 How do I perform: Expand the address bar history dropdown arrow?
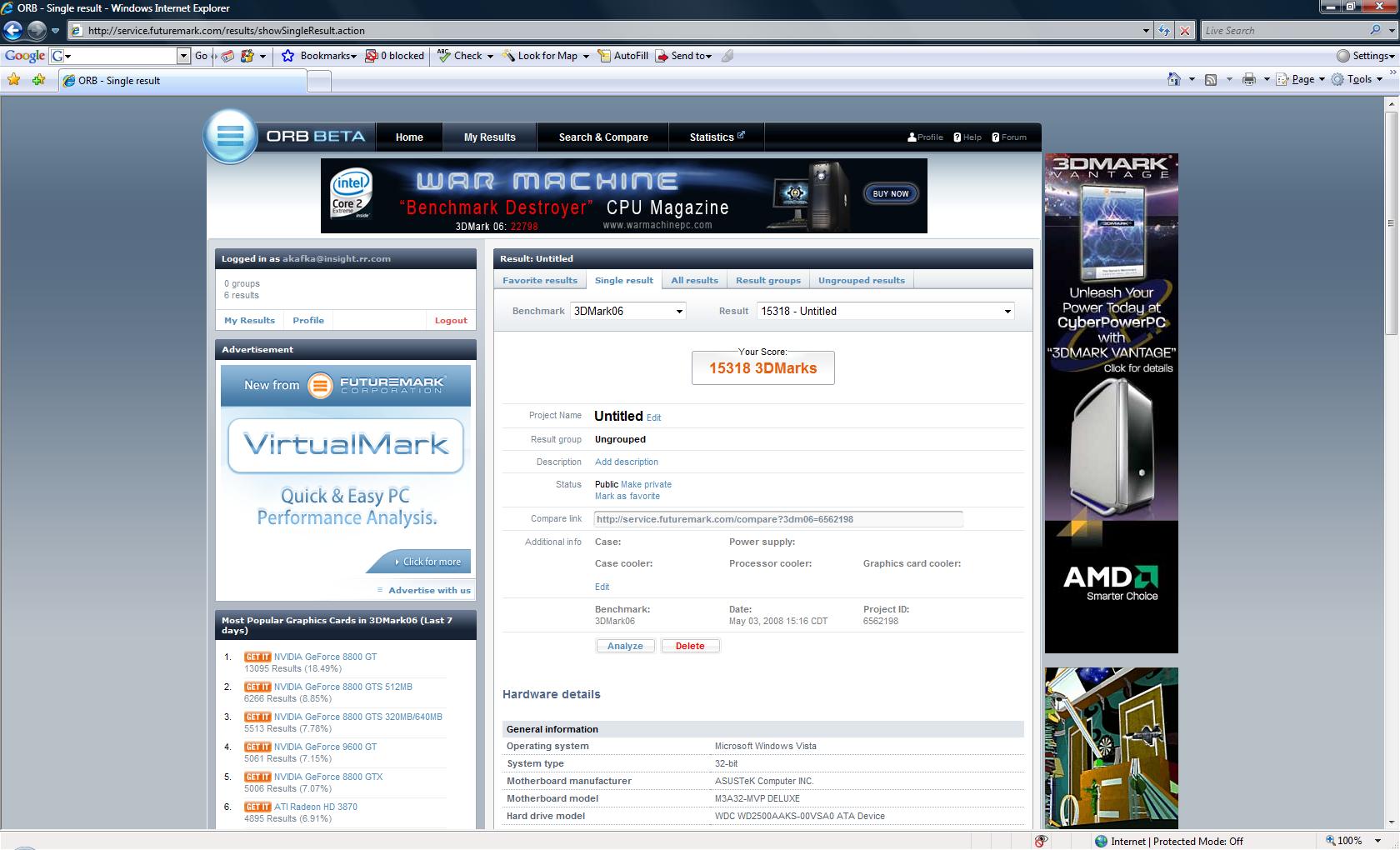click(1146, 31)
